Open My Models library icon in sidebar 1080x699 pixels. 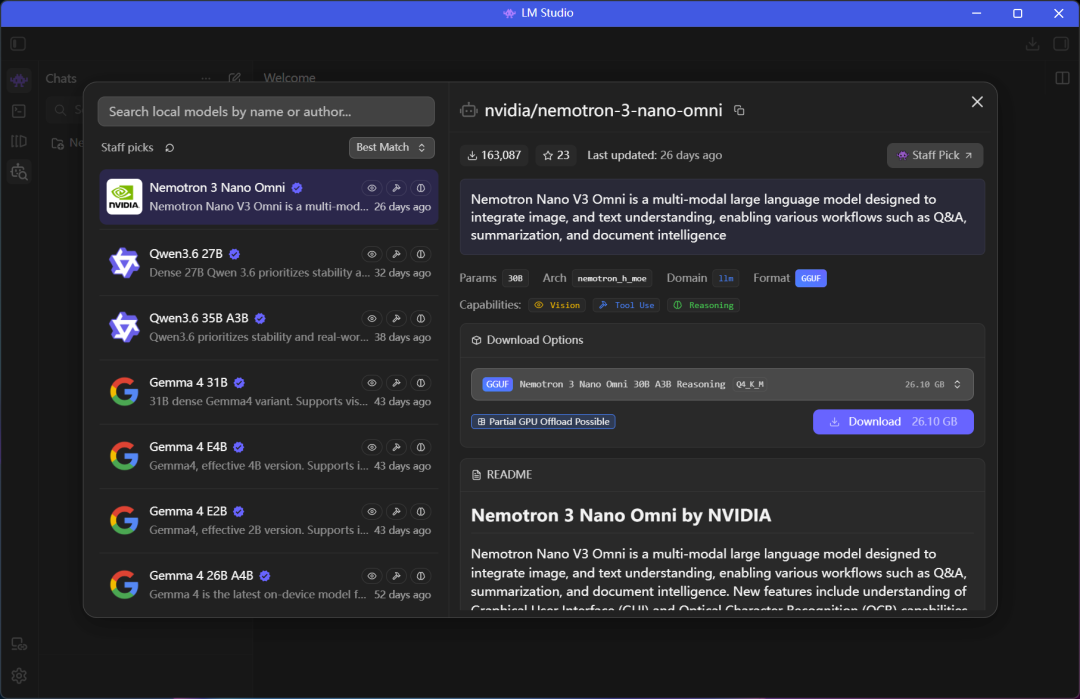tap(19, 141)
